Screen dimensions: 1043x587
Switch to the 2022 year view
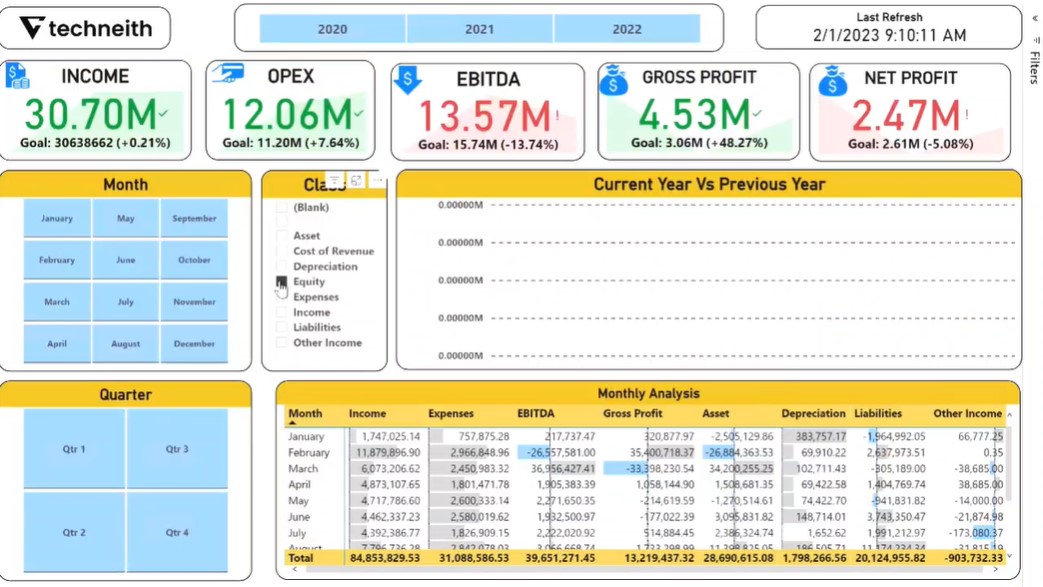(626, 28)
